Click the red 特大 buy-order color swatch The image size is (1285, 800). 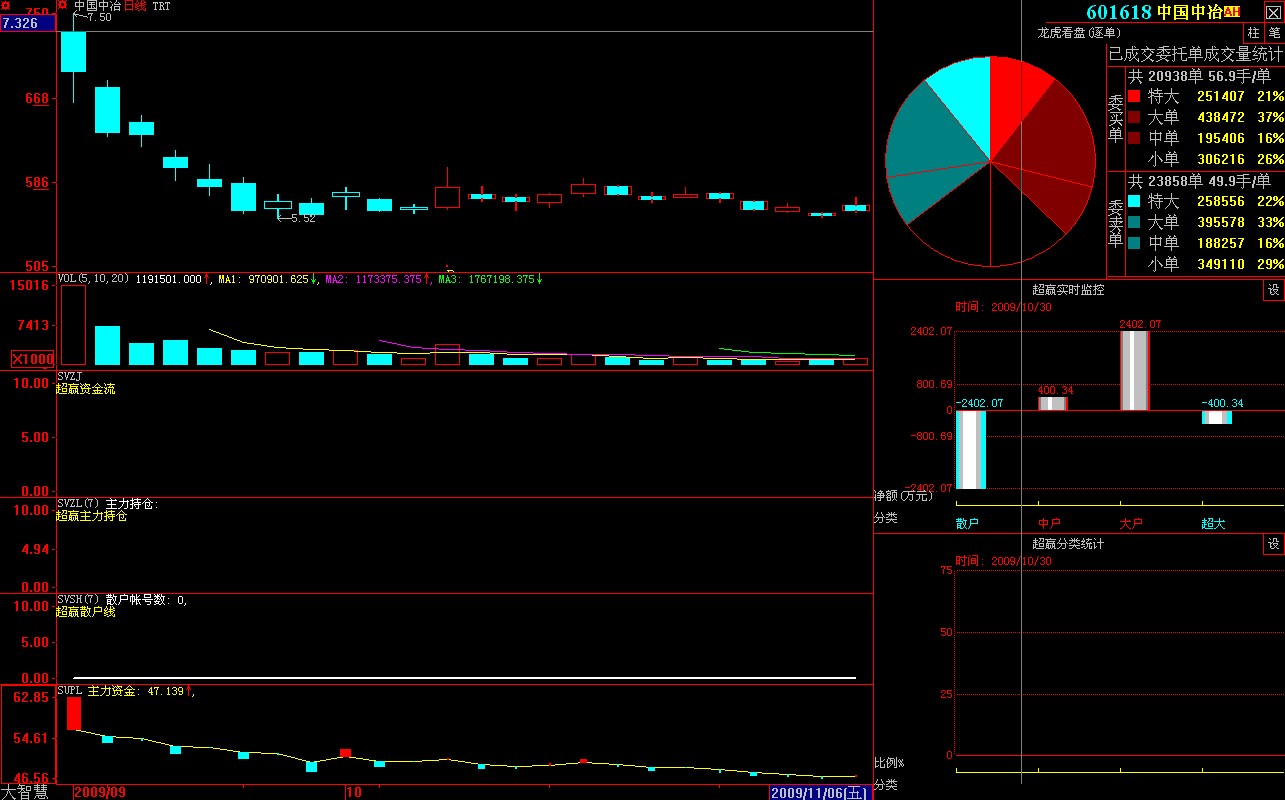click(x=1134, y=97)
